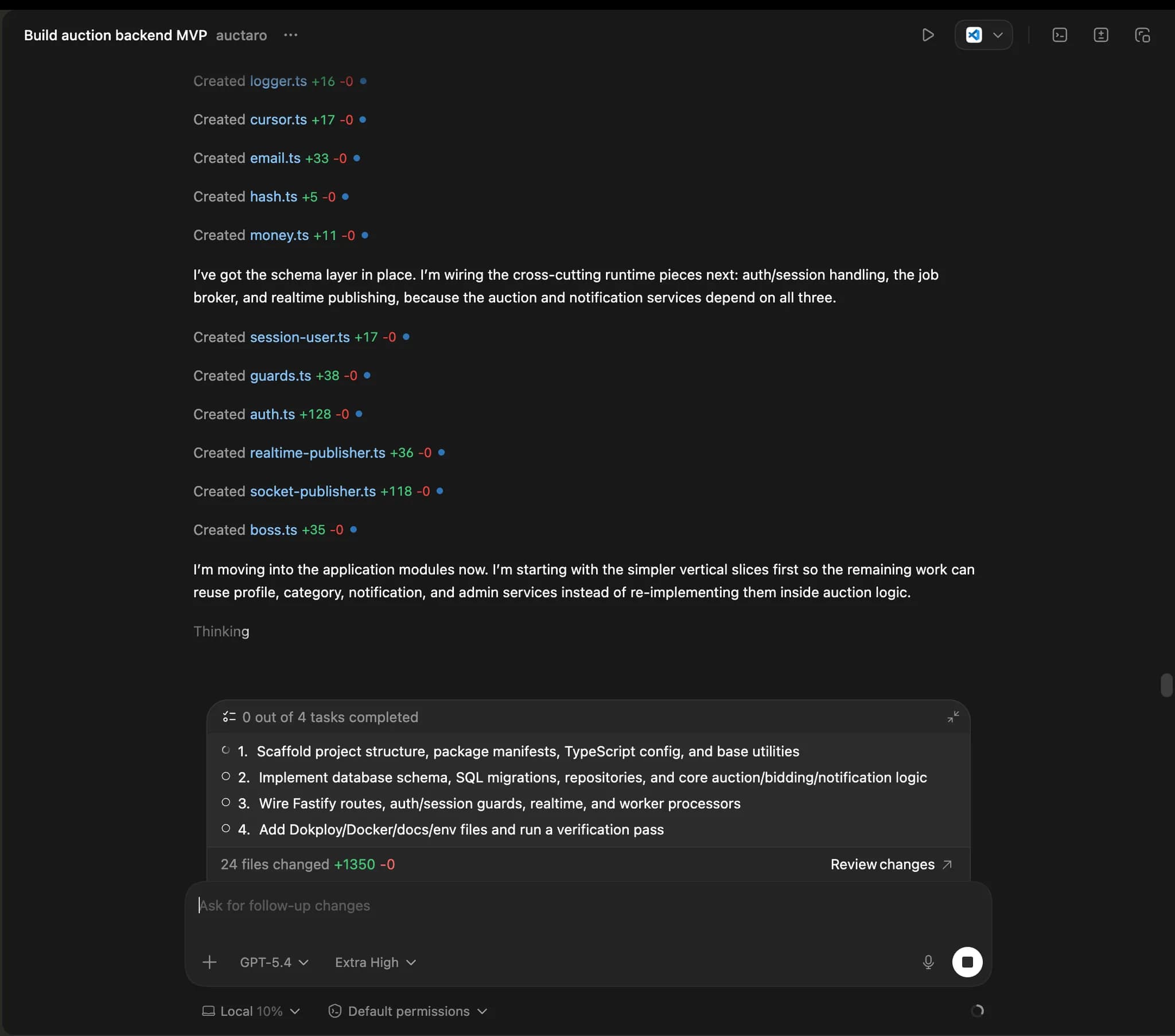Click the circle beside task 2

click(226, 777)
